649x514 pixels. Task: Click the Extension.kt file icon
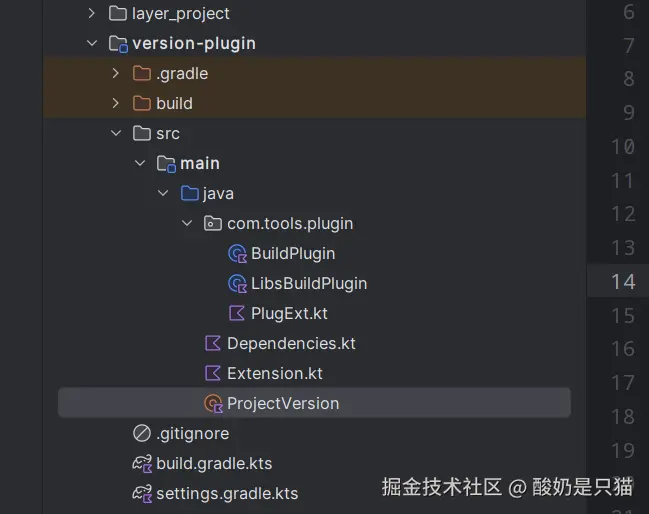coord(212,373)
